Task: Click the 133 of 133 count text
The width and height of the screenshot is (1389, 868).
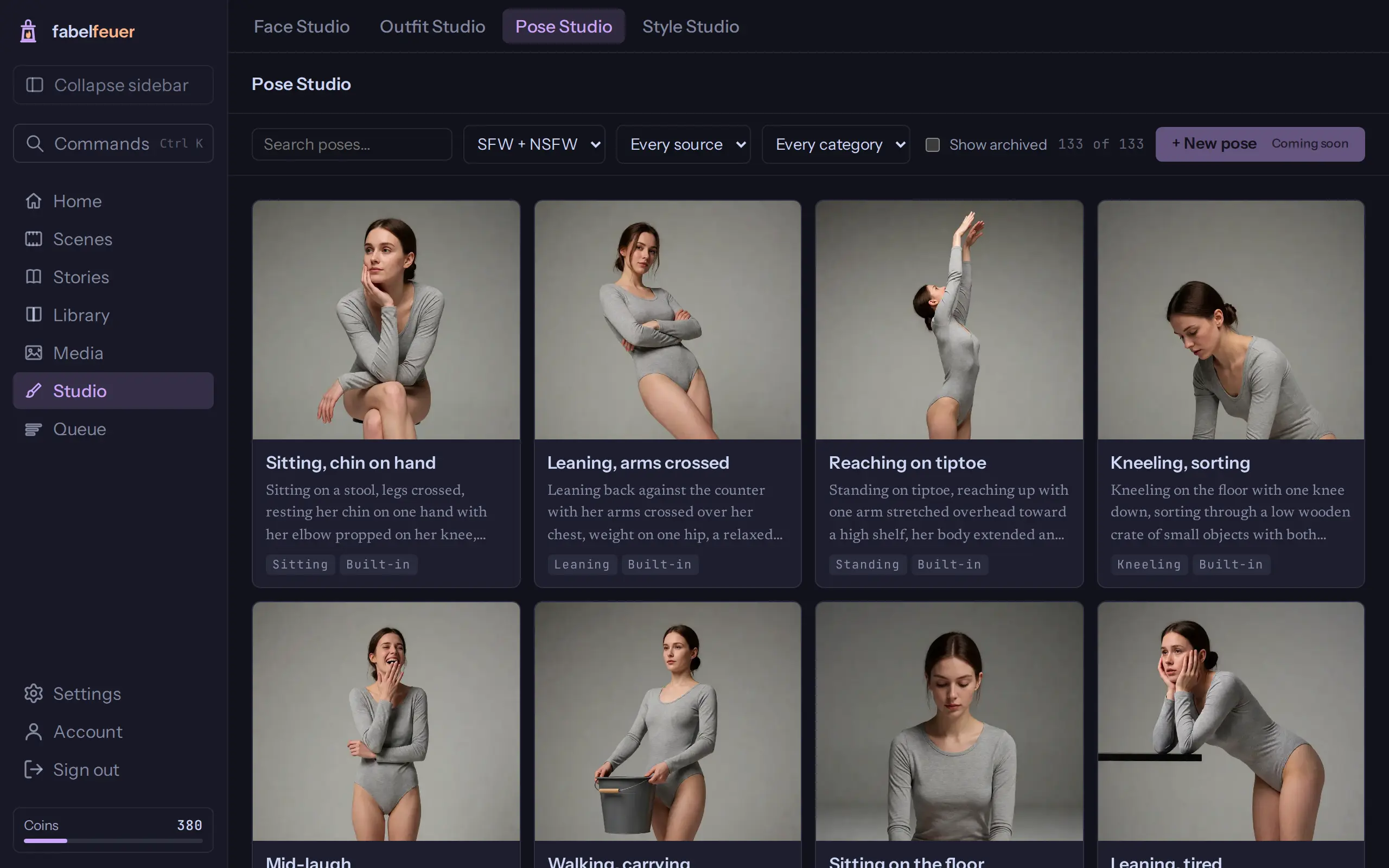Action: point(1101,144)
